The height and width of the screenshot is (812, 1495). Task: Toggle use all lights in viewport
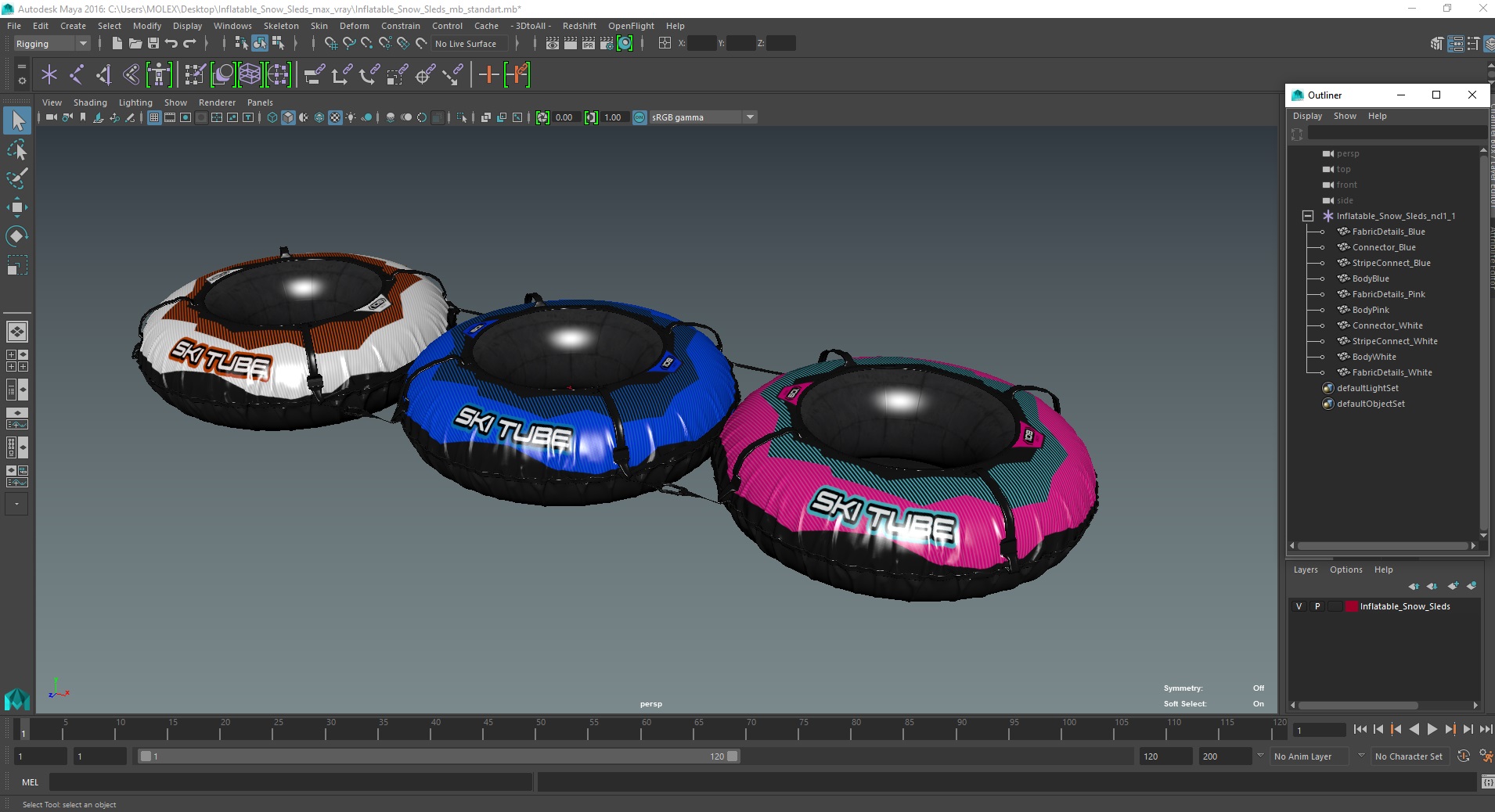[351, 117]
